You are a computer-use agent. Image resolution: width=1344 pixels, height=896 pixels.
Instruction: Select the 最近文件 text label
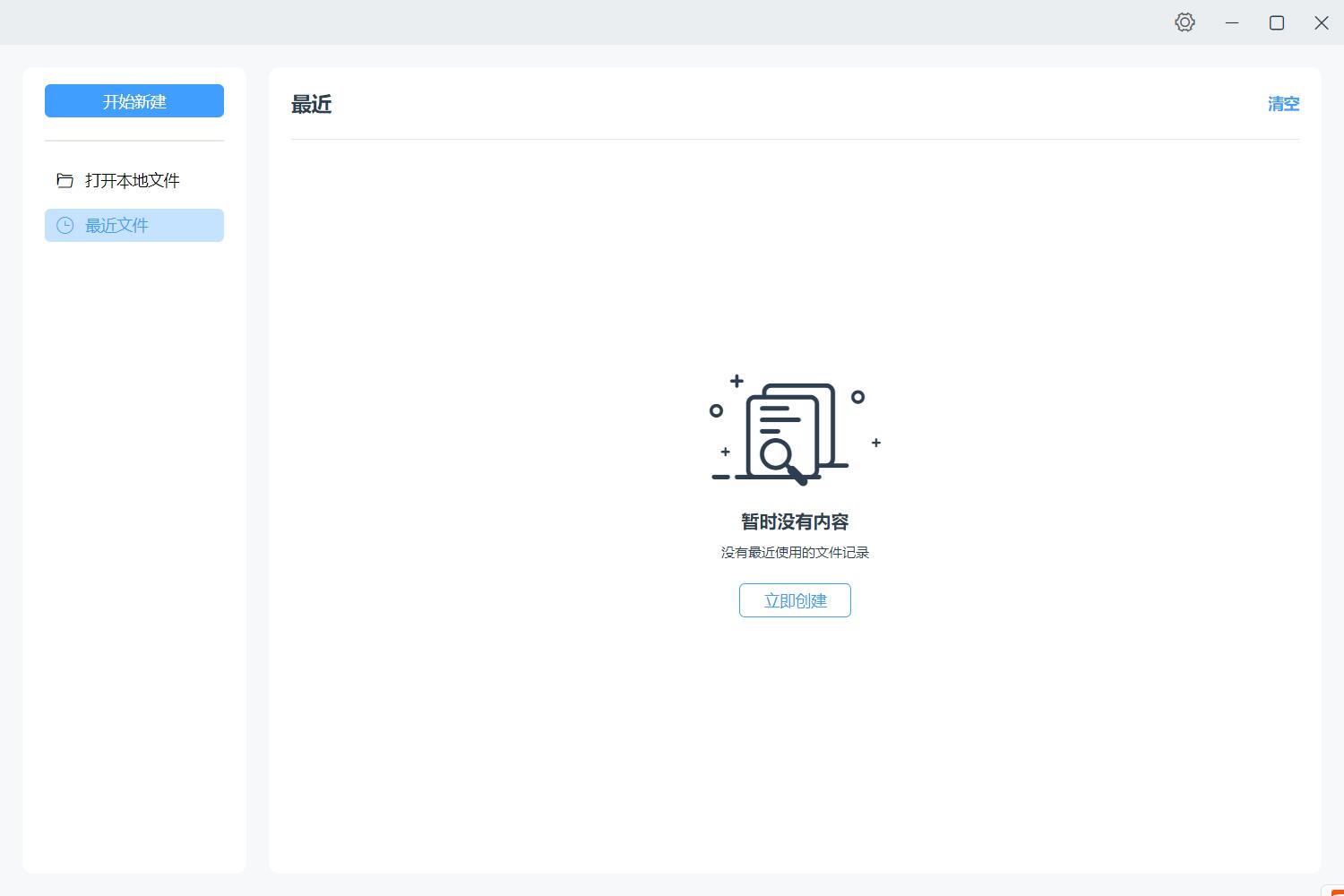click(x=116, y=226)
